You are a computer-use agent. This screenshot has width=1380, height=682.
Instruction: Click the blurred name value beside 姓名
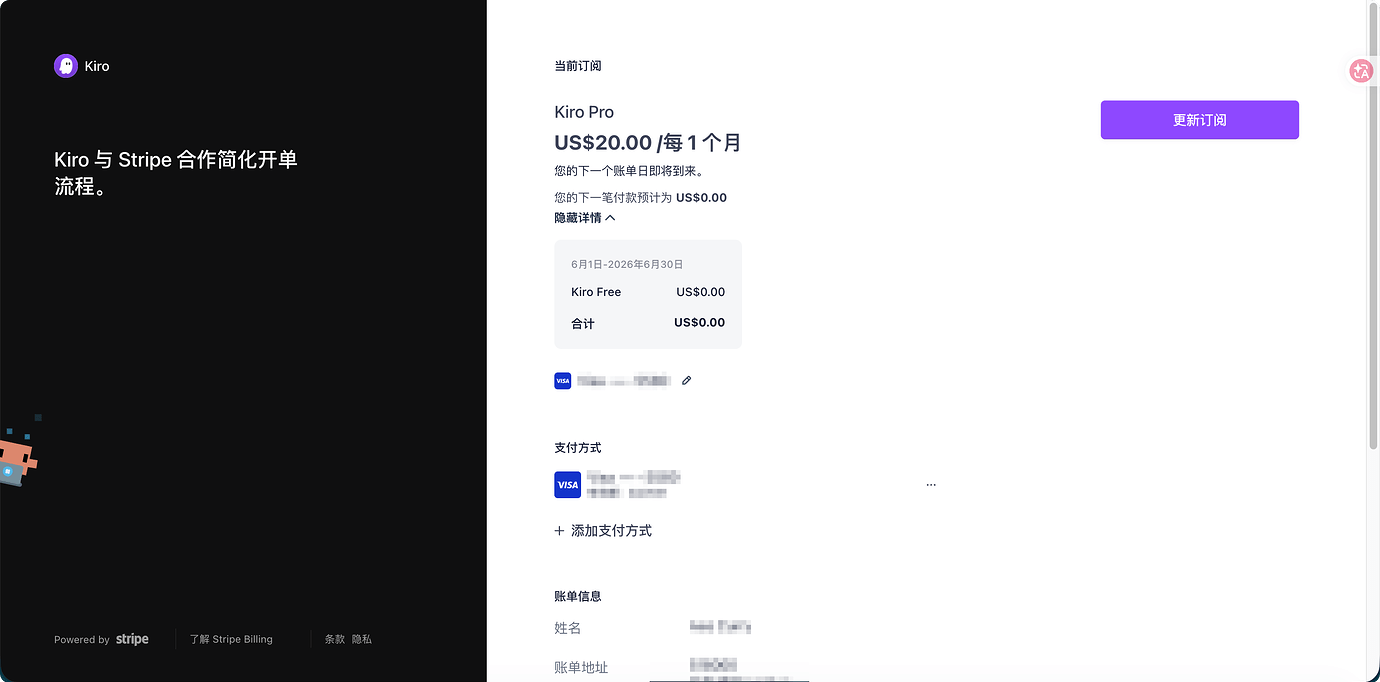pos(720,627)
